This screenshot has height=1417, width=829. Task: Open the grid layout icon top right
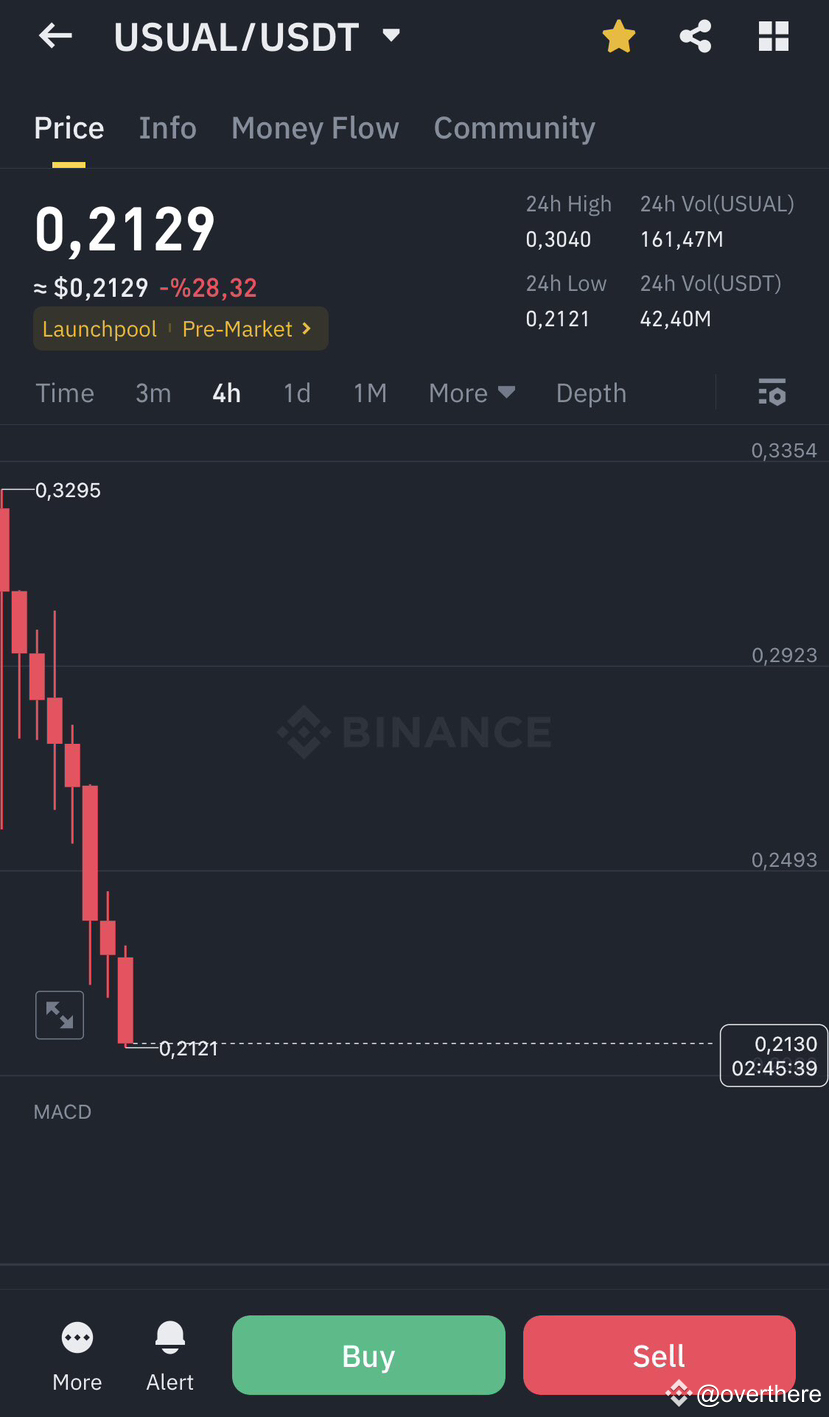click(x=773, y=36)
